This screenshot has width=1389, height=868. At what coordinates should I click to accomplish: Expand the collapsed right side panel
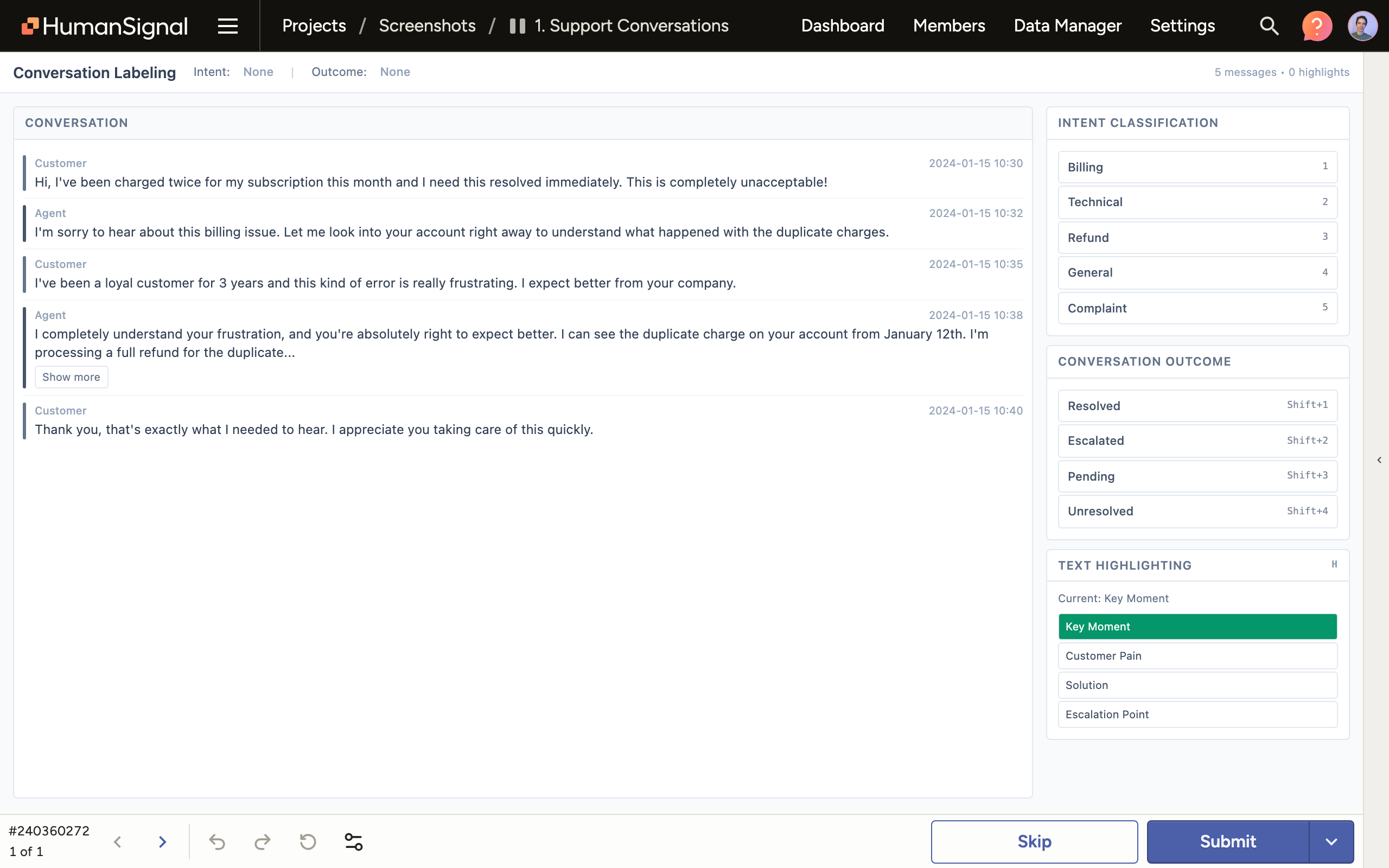(1379, 460)
